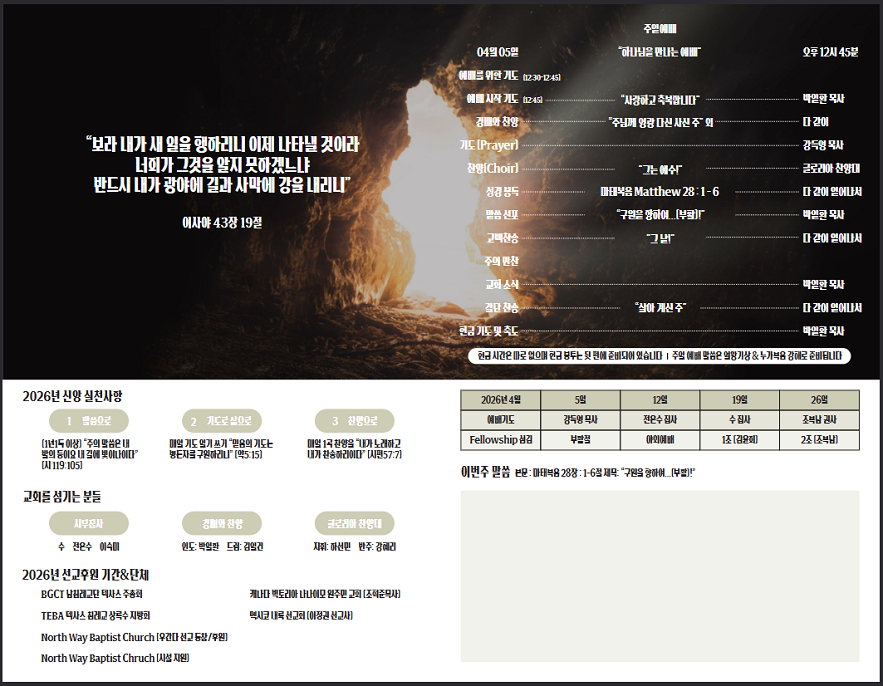Select the '말씀 선포' row label
This screenshot has width=883, height=686.
[502, 215]
